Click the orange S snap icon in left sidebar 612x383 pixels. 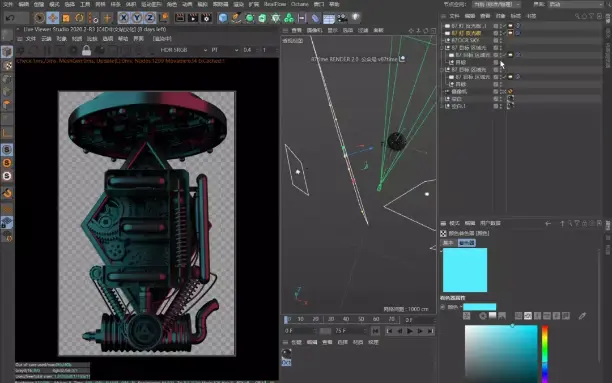coord(7,163)
